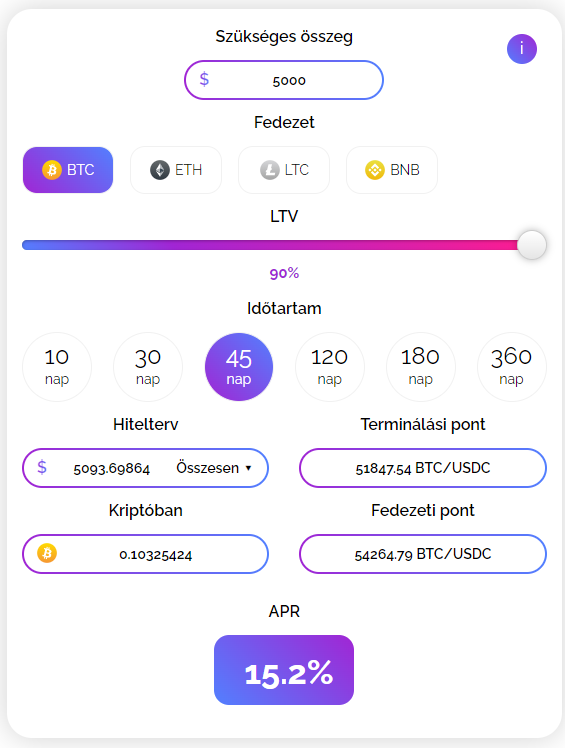Click the dollar sign in the amount field
This screenshot has width=565, height=748.
pyautogui.click(x=204, y=79)
